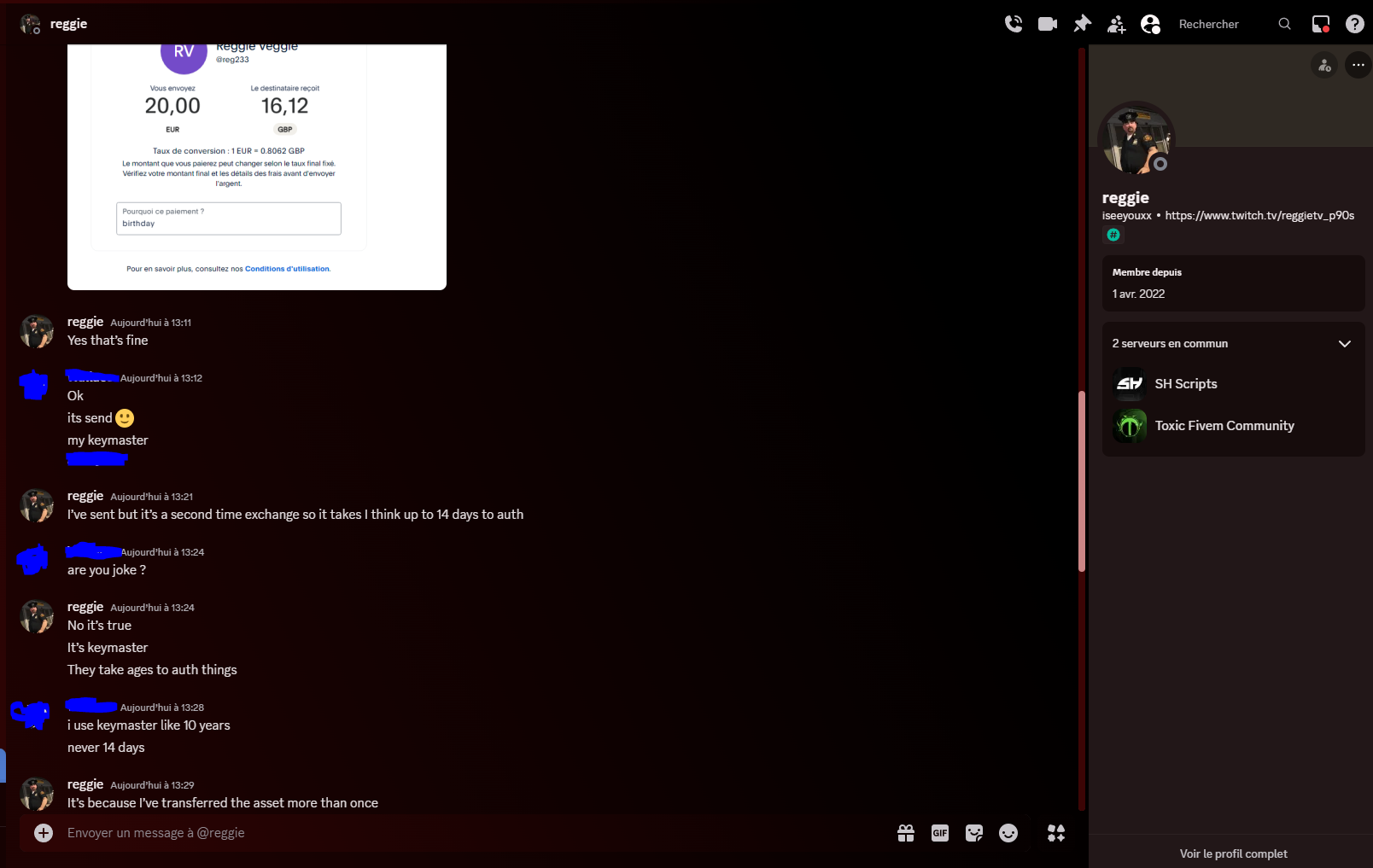Click 'They take ages to auth things' message

coord(152,670)
